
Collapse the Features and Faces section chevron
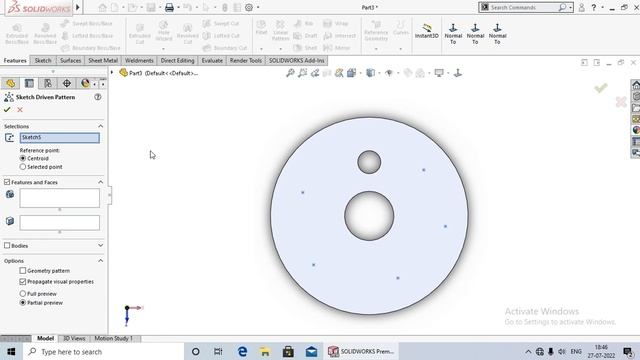point(100,182)
